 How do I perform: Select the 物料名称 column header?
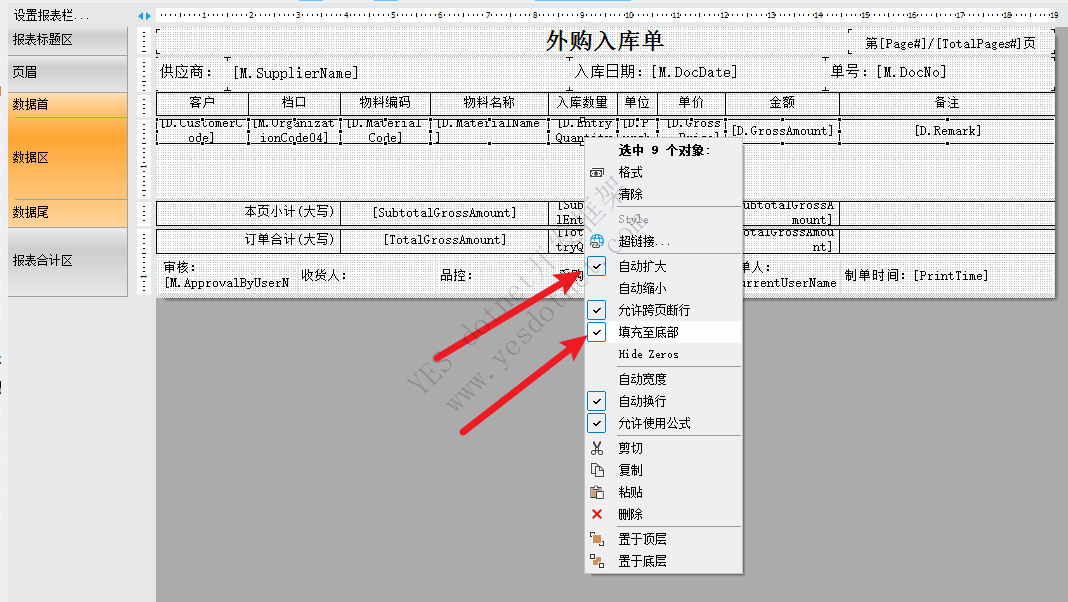point(489,103)
